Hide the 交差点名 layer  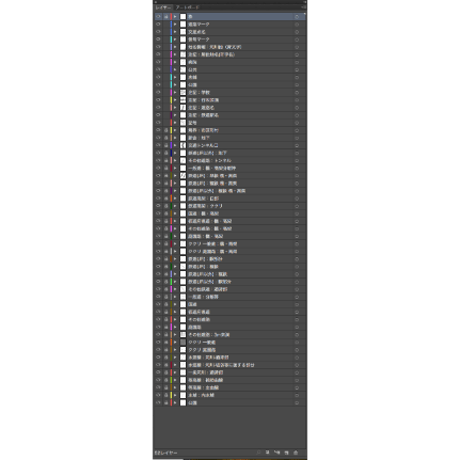pyautogui.click(x=158, y=32)
